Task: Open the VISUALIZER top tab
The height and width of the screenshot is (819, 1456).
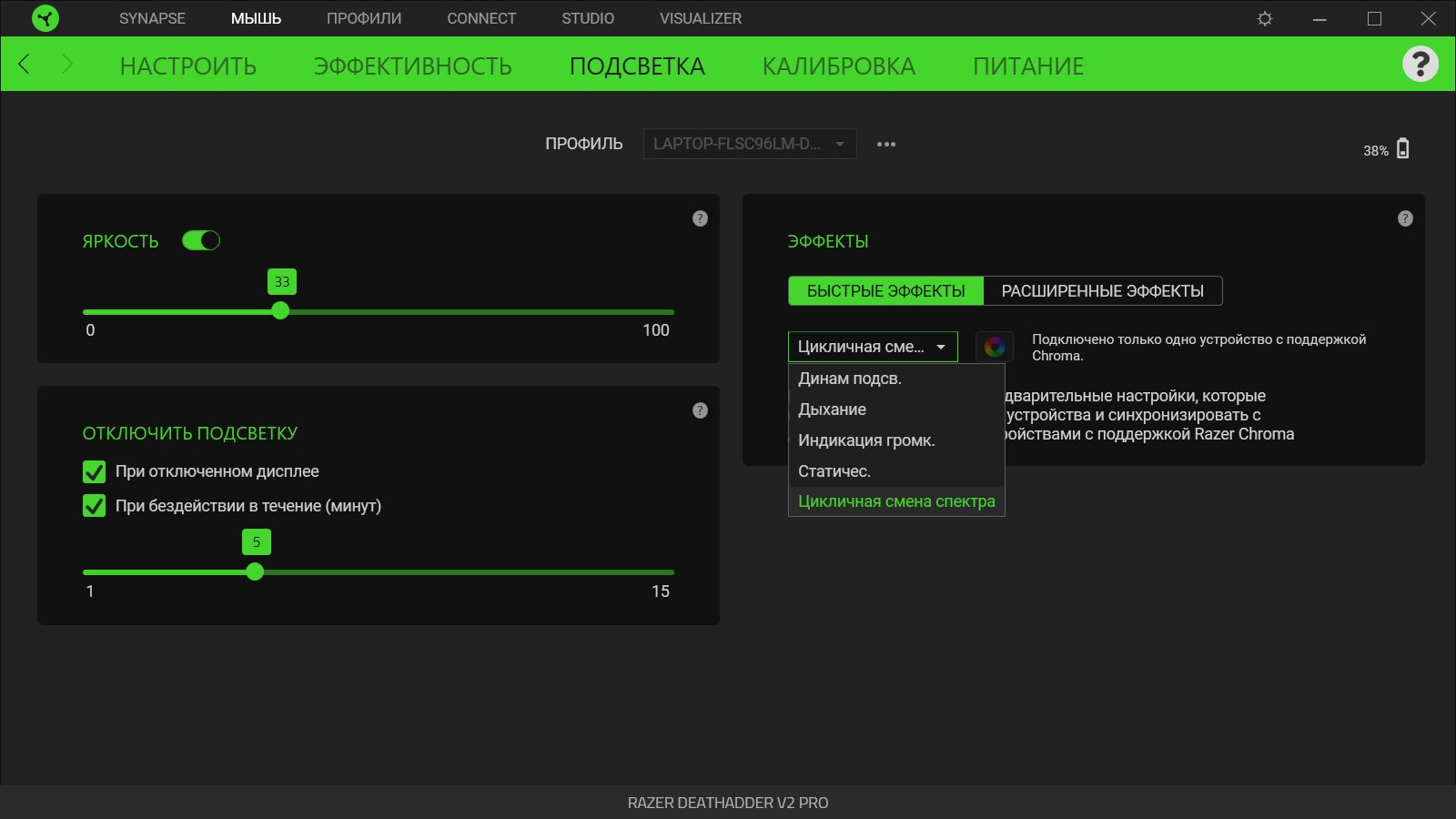Action: point(701,18)
